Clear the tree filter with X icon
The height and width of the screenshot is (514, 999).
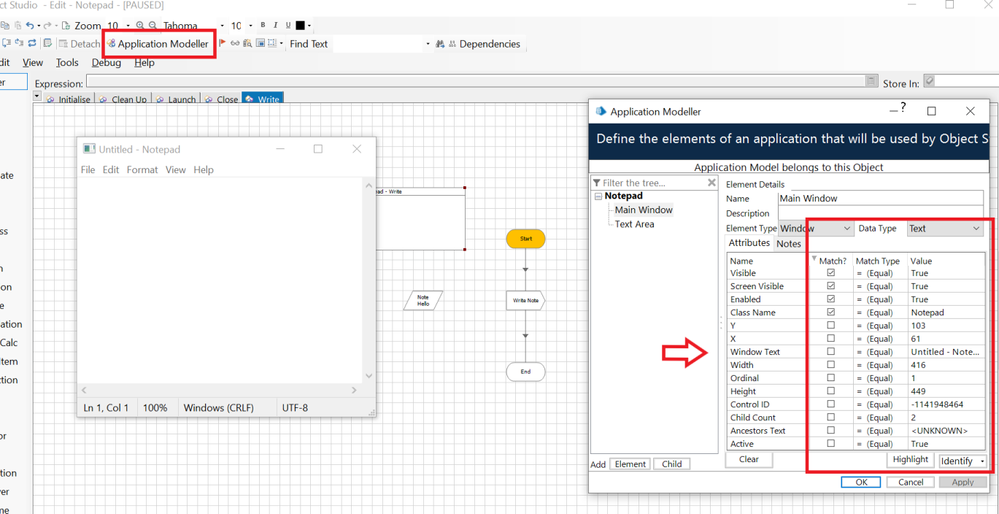pyautogui.click(x=712, y=183)
